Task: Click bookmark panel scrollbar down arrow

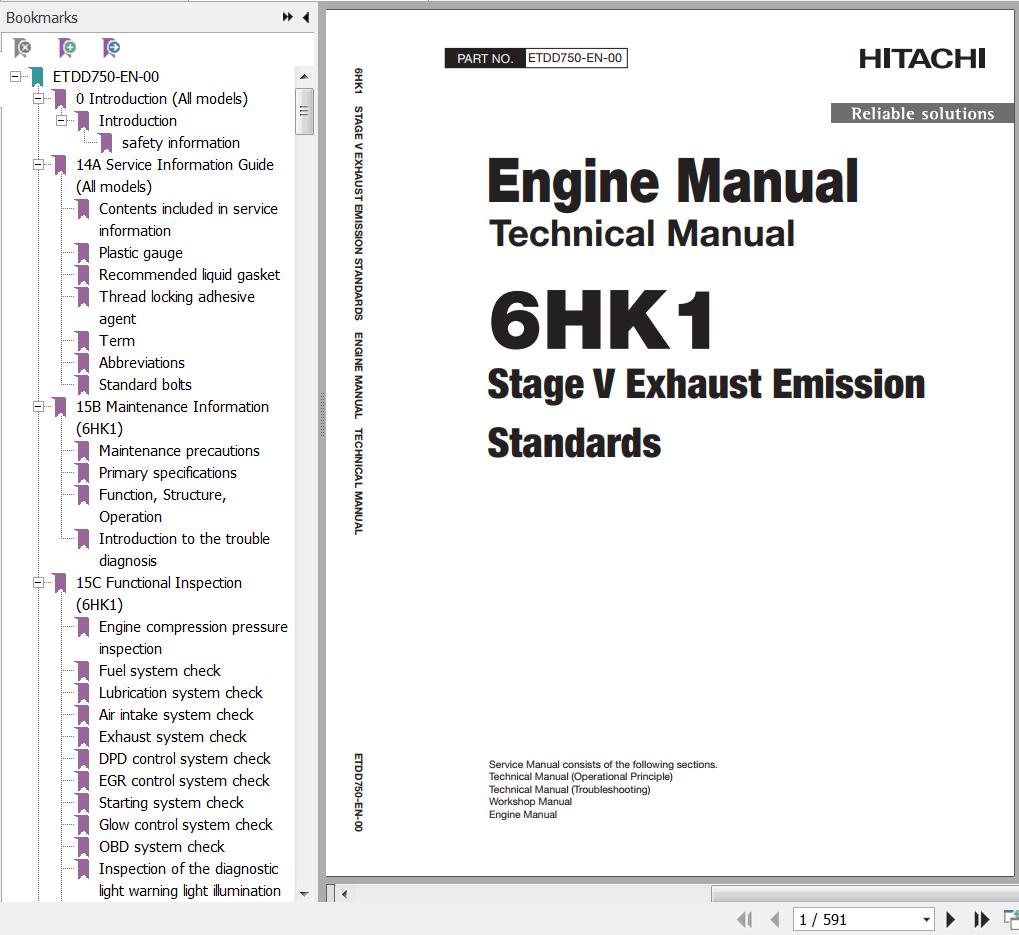Action: point(303,893)
